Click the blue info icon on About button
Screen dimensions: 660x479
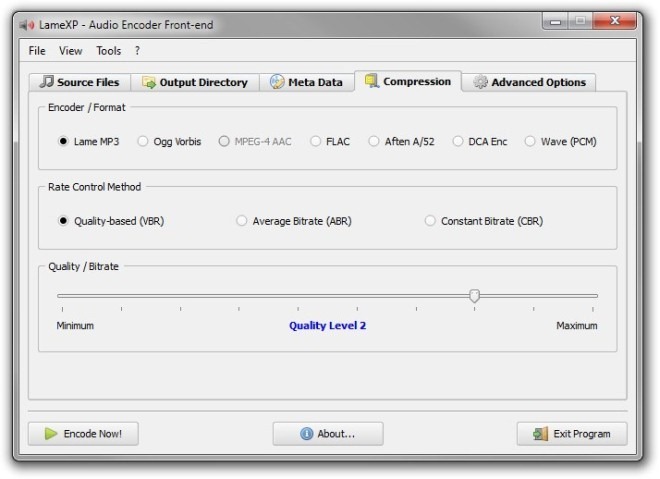(x=306, y=434)
